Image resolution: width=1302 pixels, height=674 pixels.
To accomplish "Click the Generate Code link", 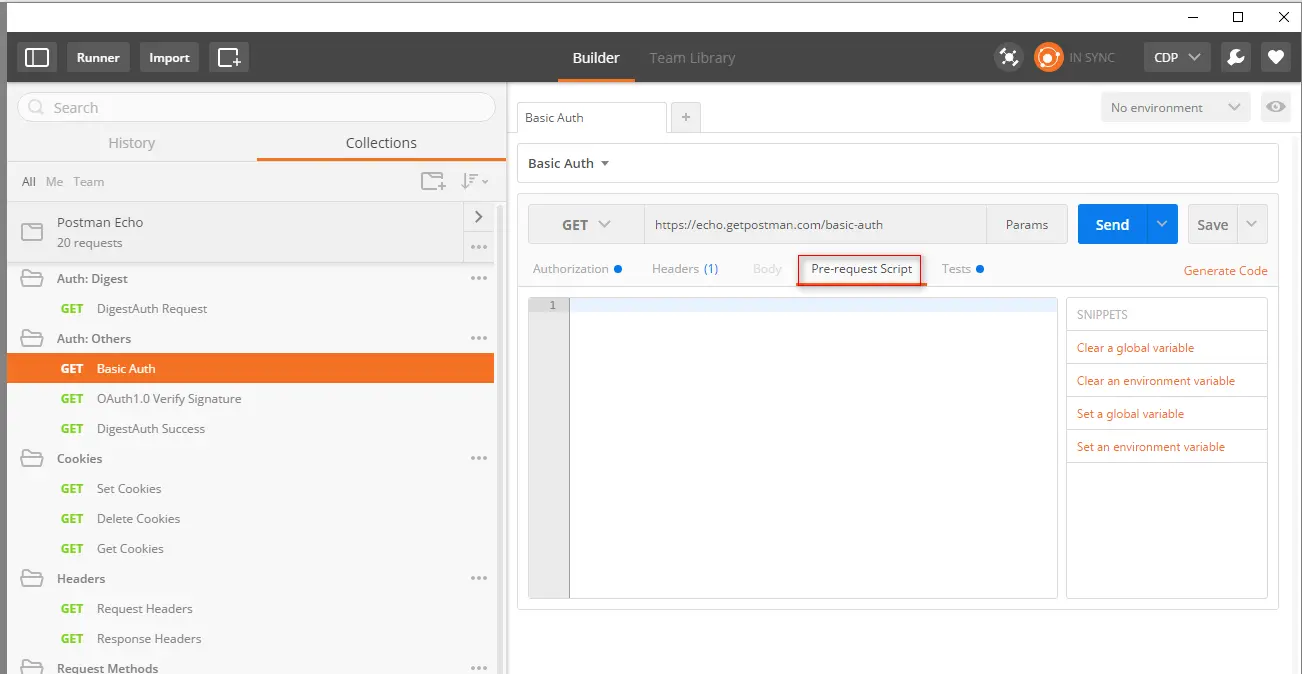I will 1225,270.
